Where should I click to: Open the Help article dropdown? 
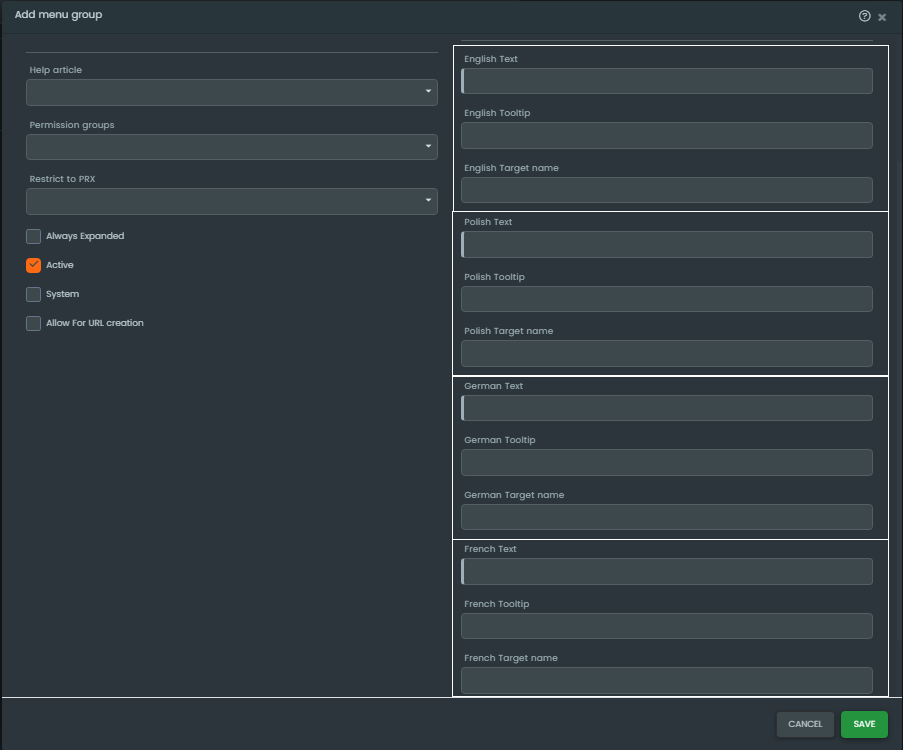coord(231,92)
